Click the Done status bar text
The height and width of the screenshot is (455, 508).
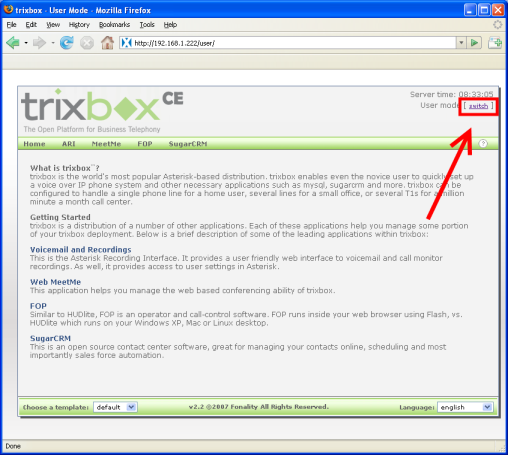(x=13, y=446)
